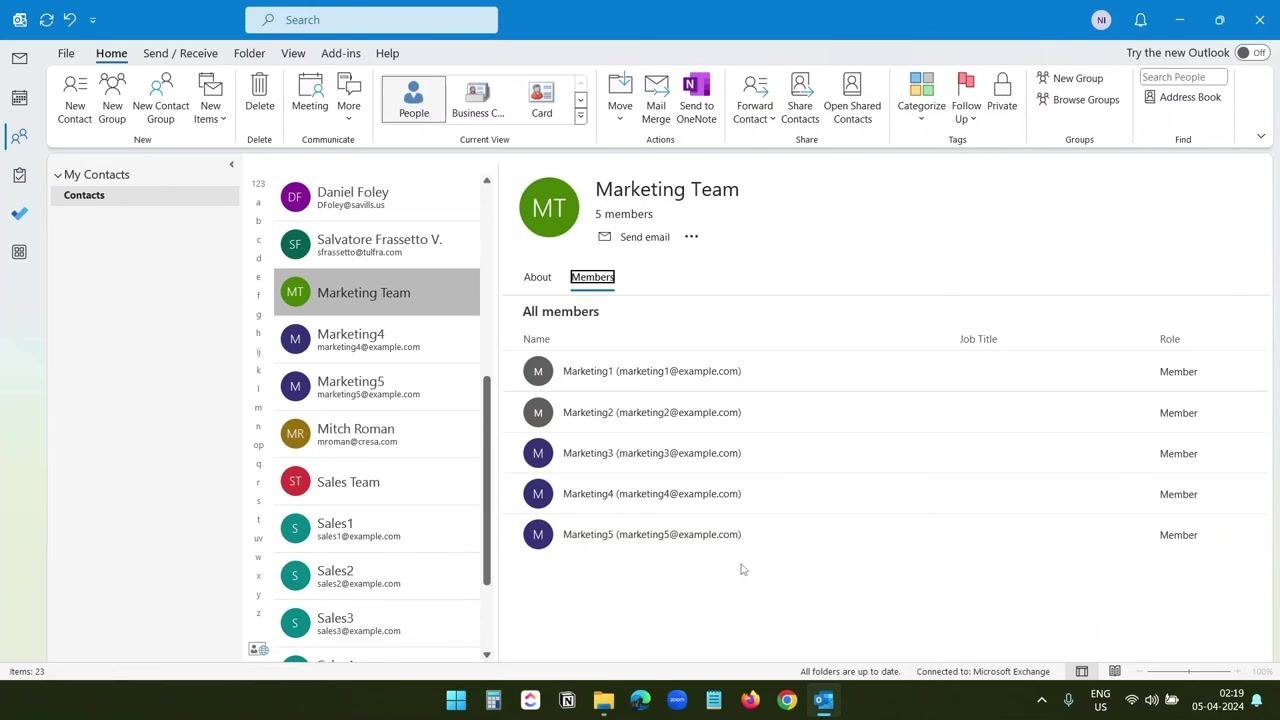Screen dimensions: 1280x720
Task: Open the Categorize dropdown
Action: (921, 98)
